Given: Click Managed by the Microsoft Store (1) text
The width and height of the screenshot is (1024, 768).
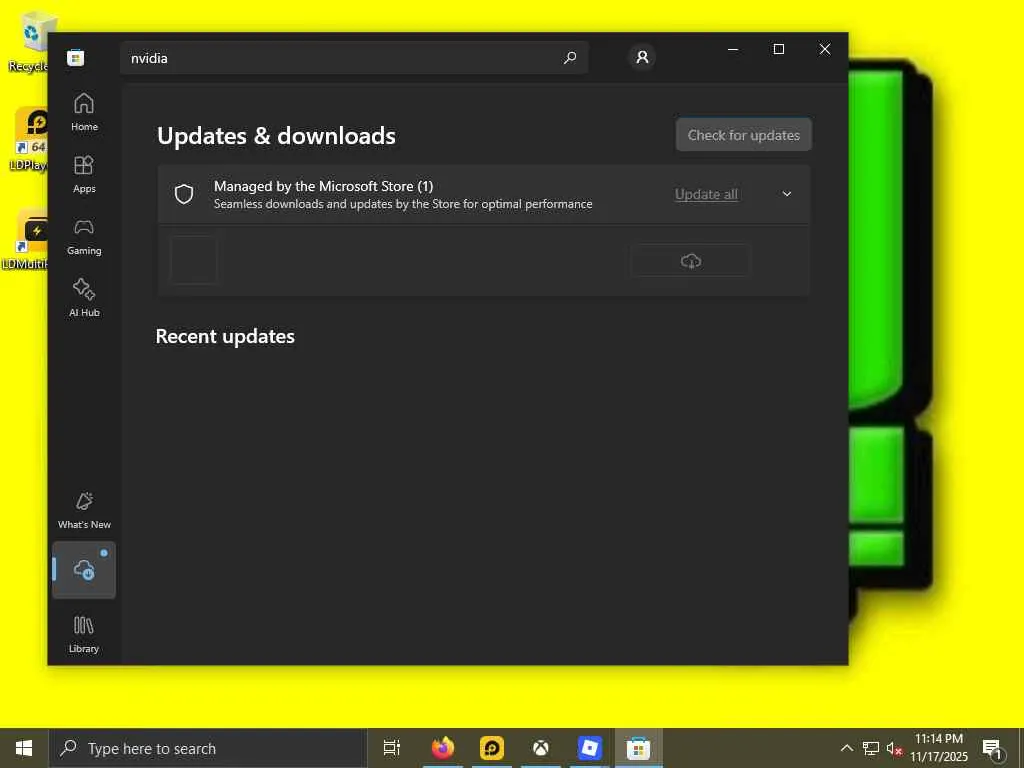Looking at the screenshot, I should click(x=324, y=186).
